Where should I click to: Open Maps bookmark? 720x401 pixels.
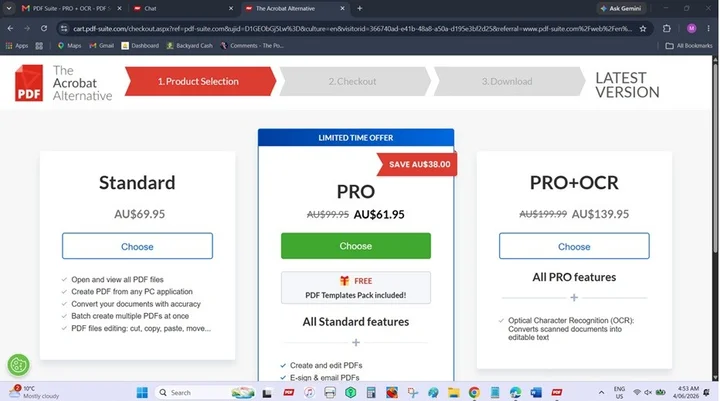[69, 45]
